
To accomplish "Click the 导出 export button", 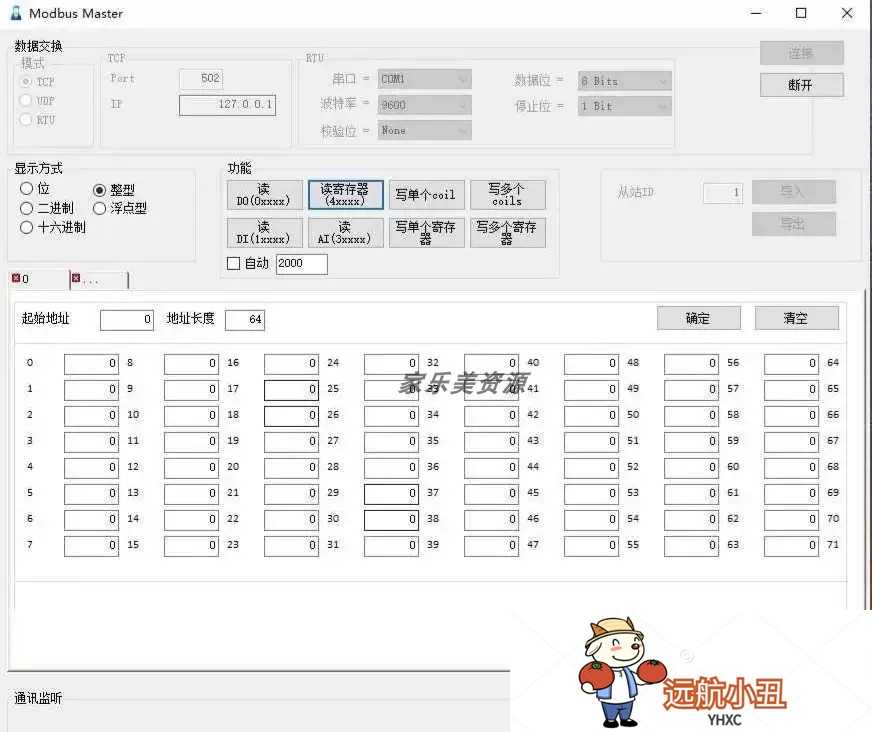I will [794, 224].
